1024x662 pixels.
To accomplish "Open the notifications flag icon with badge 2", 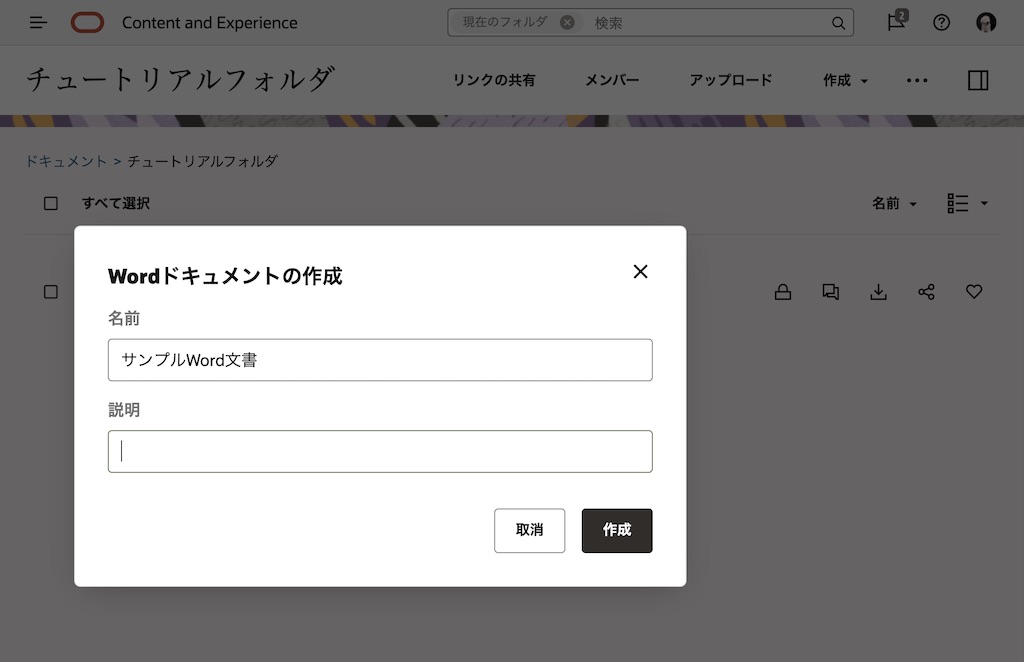I will coord(895,22).
